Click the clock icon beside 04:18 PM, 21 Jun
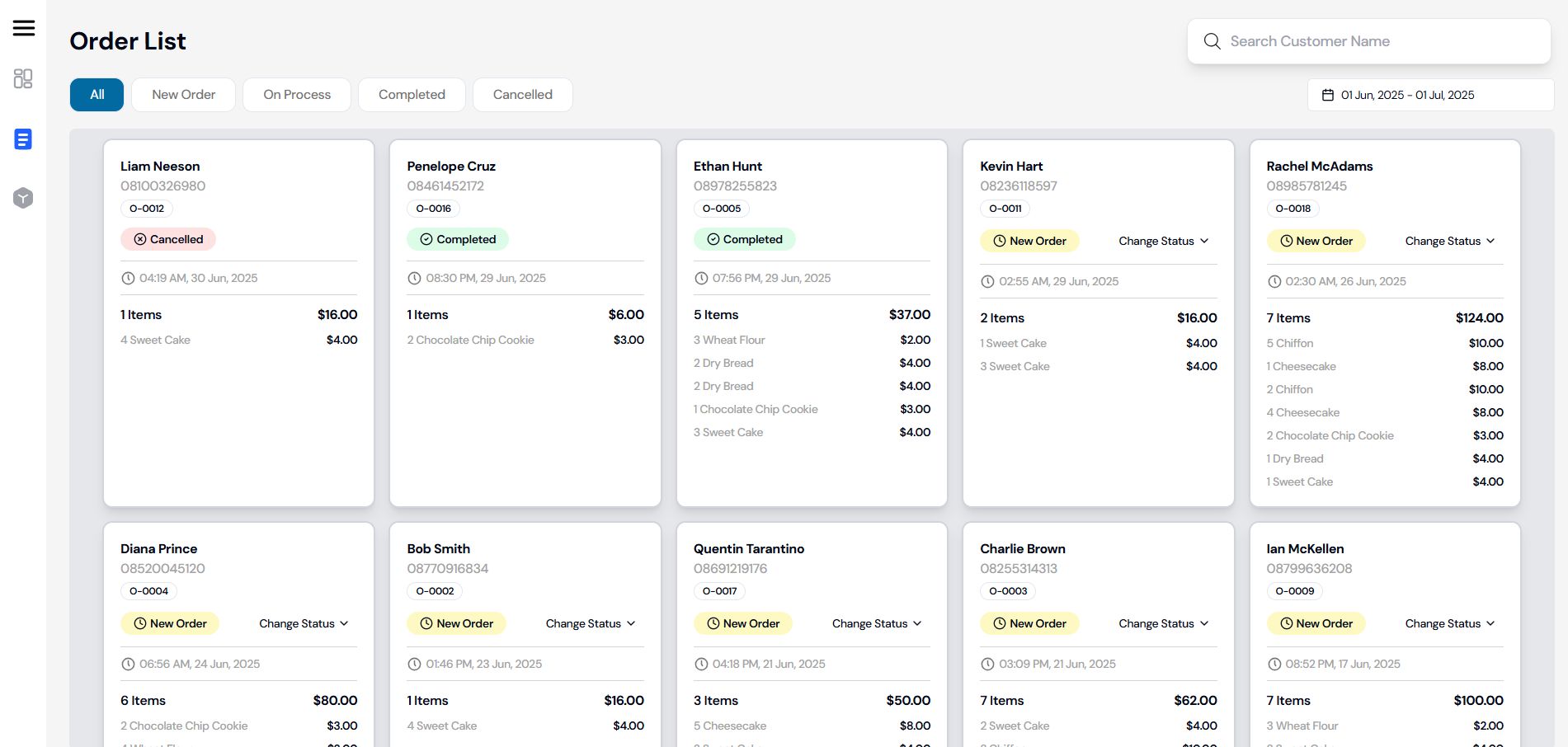 tap(701, 664)
